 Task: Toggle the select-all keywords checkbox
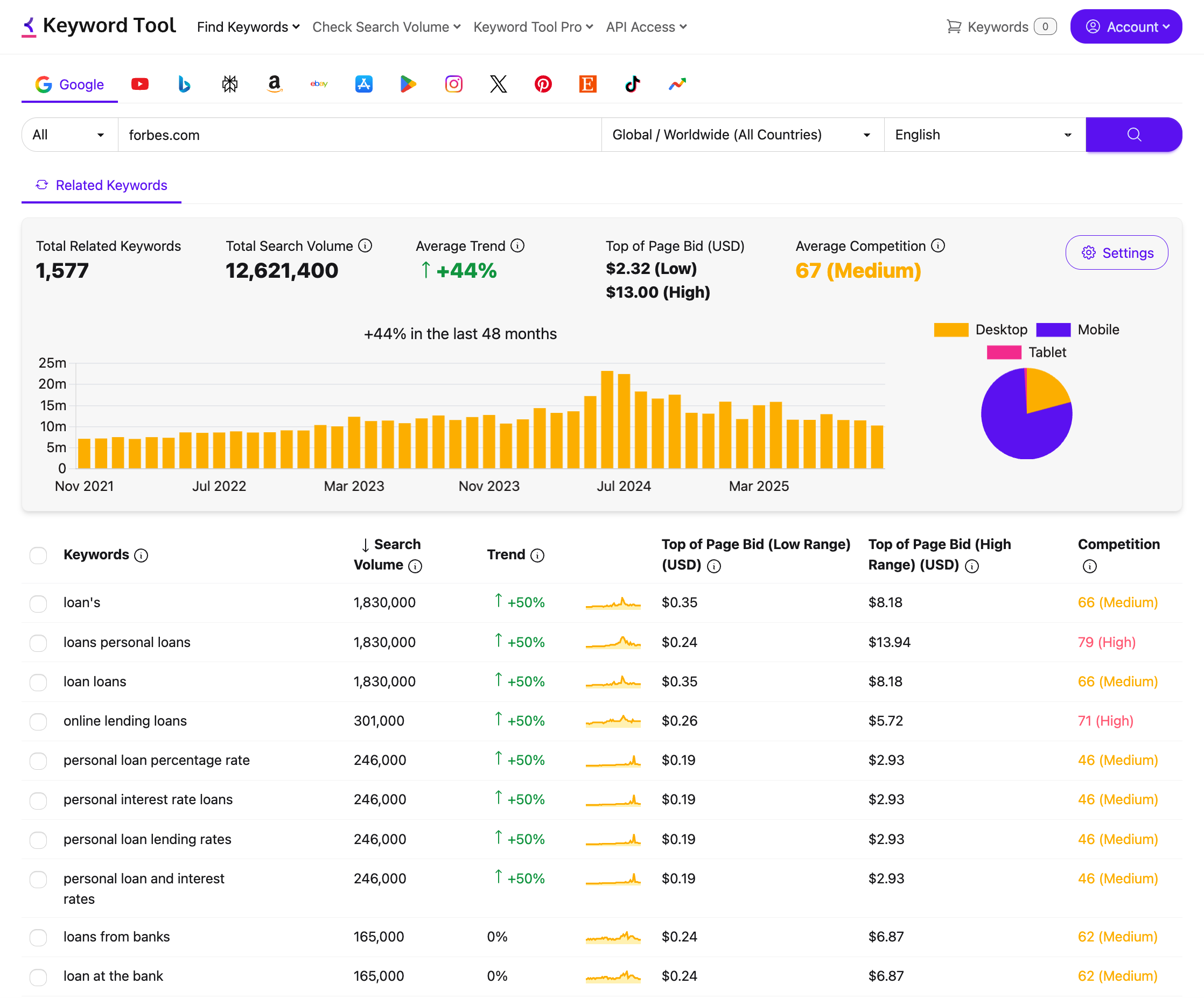(38, 555)
